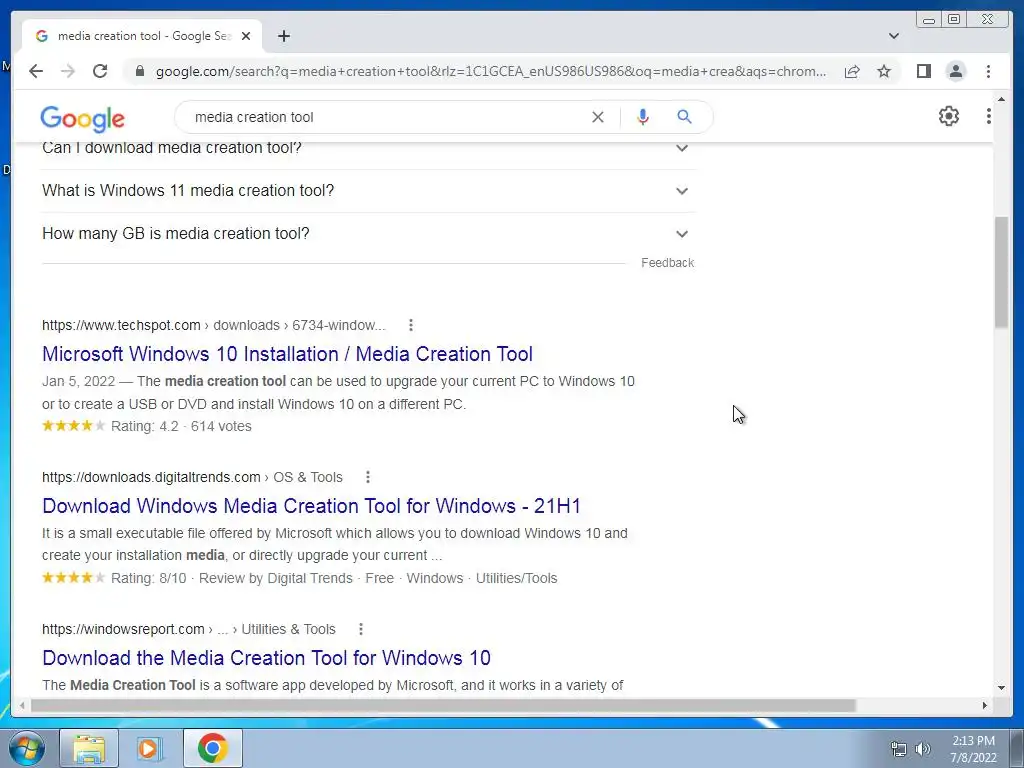
Task: Open 'Download Windows Media Creation Tool' 21H1 result
Action: coord(312,506)
